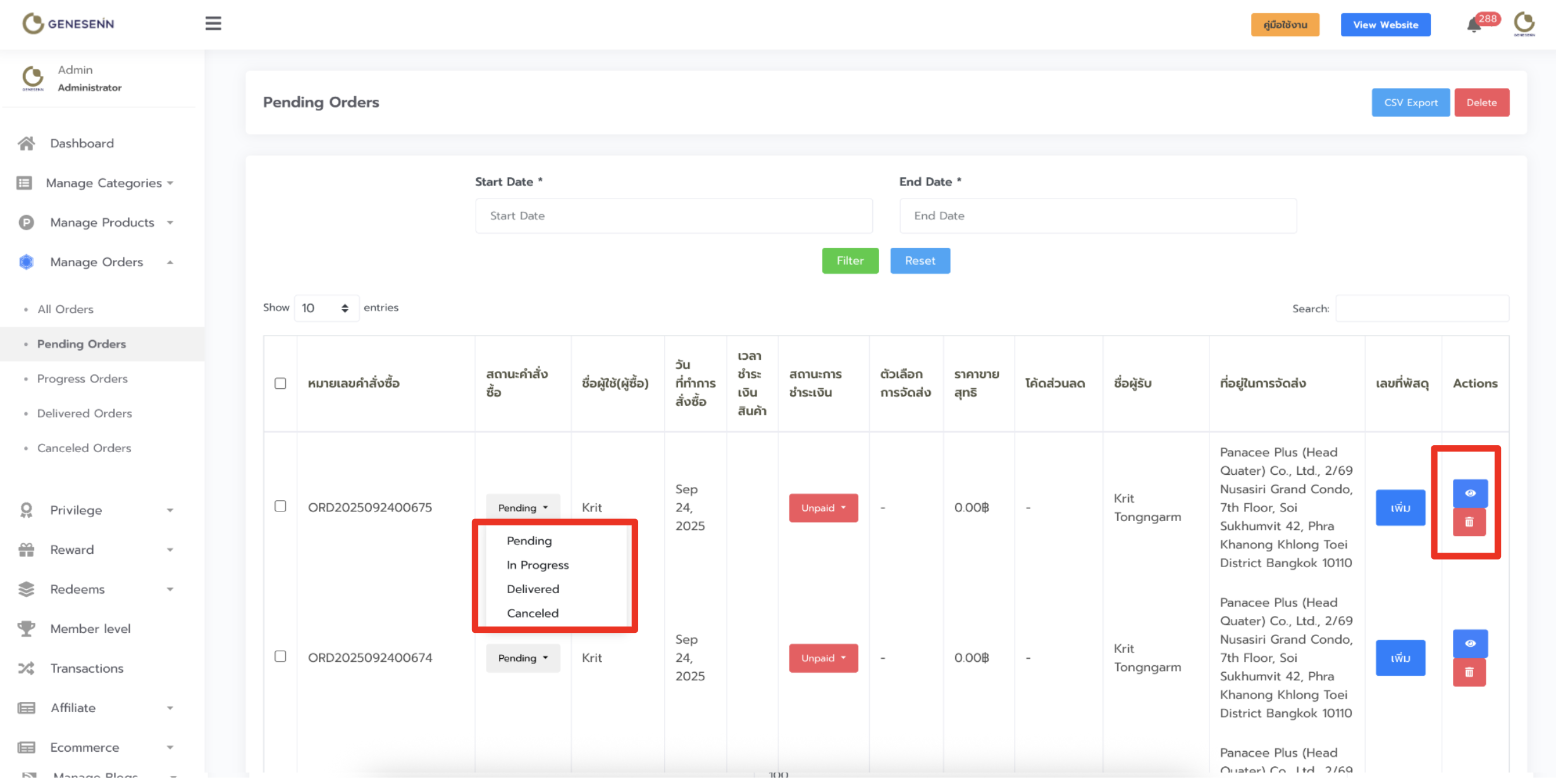
Task: Select In Progress from the status dropdown
Action: tap(537, 565)
